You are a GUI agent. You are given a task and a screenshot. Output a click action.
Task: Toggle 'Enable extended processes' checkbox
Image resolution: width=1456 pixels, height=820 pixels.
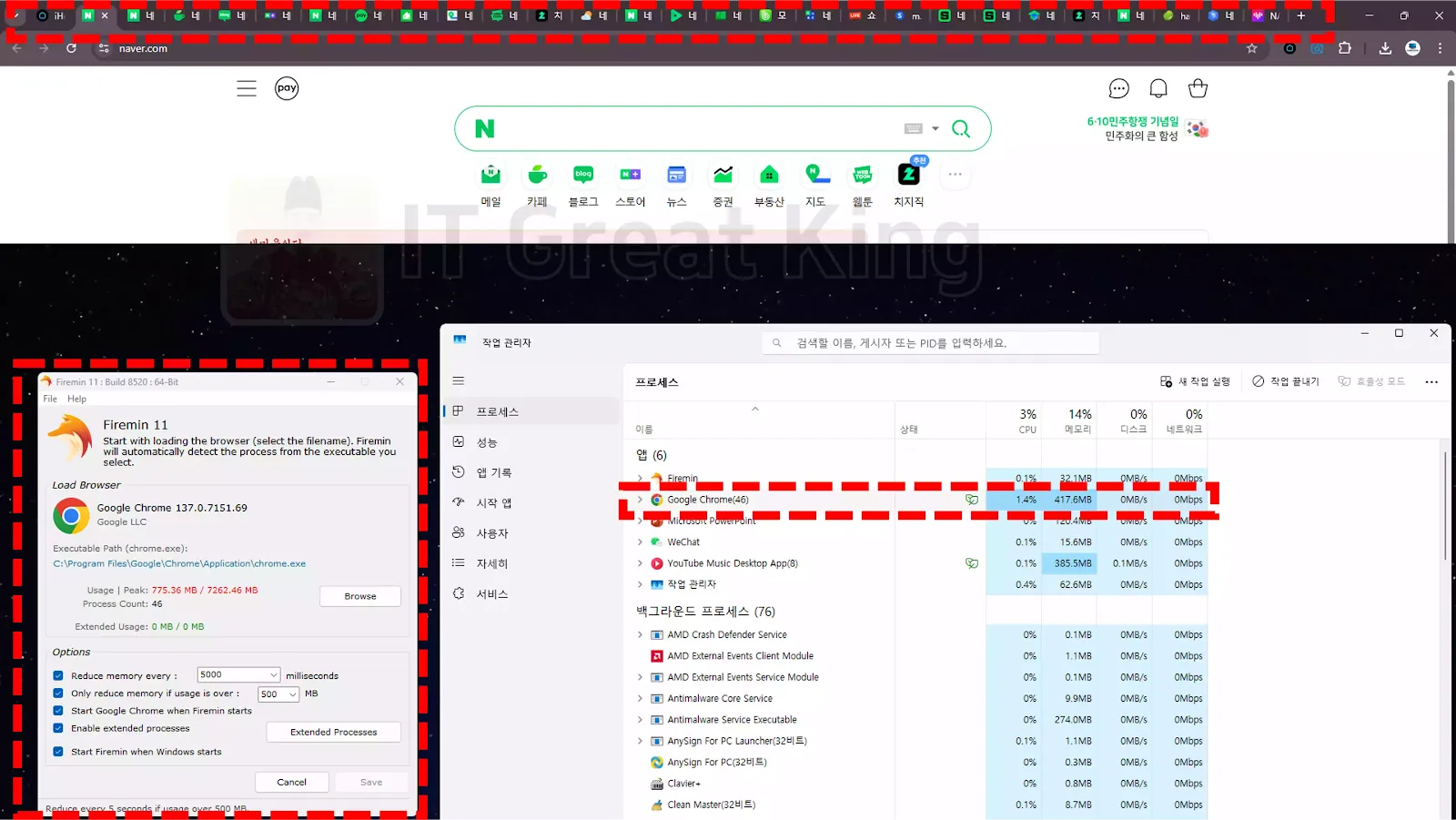coord(58,728)
